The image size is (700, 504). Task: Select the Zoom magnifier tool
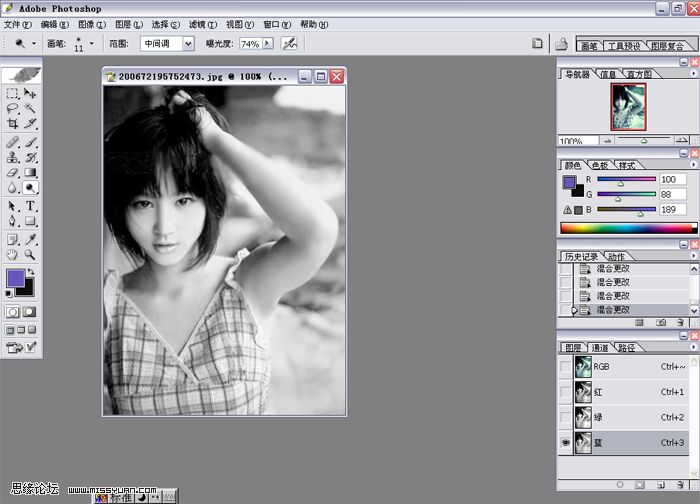(x=31, y=254)
